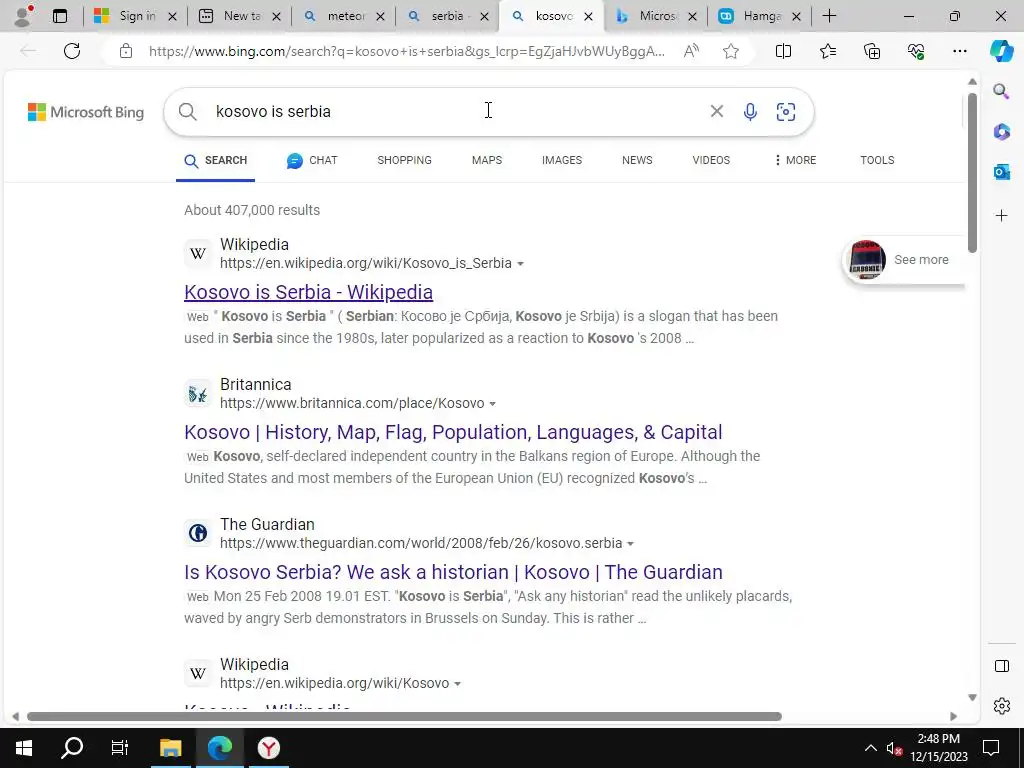Open the Microsoft 365 sidebar icon
Screen dimensions: 1024x768
(x=1001, y=131)
